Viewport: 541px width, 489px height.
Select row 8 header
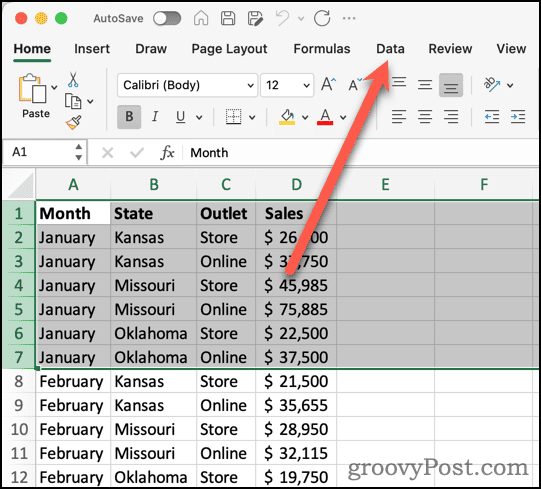click(19, 381)
